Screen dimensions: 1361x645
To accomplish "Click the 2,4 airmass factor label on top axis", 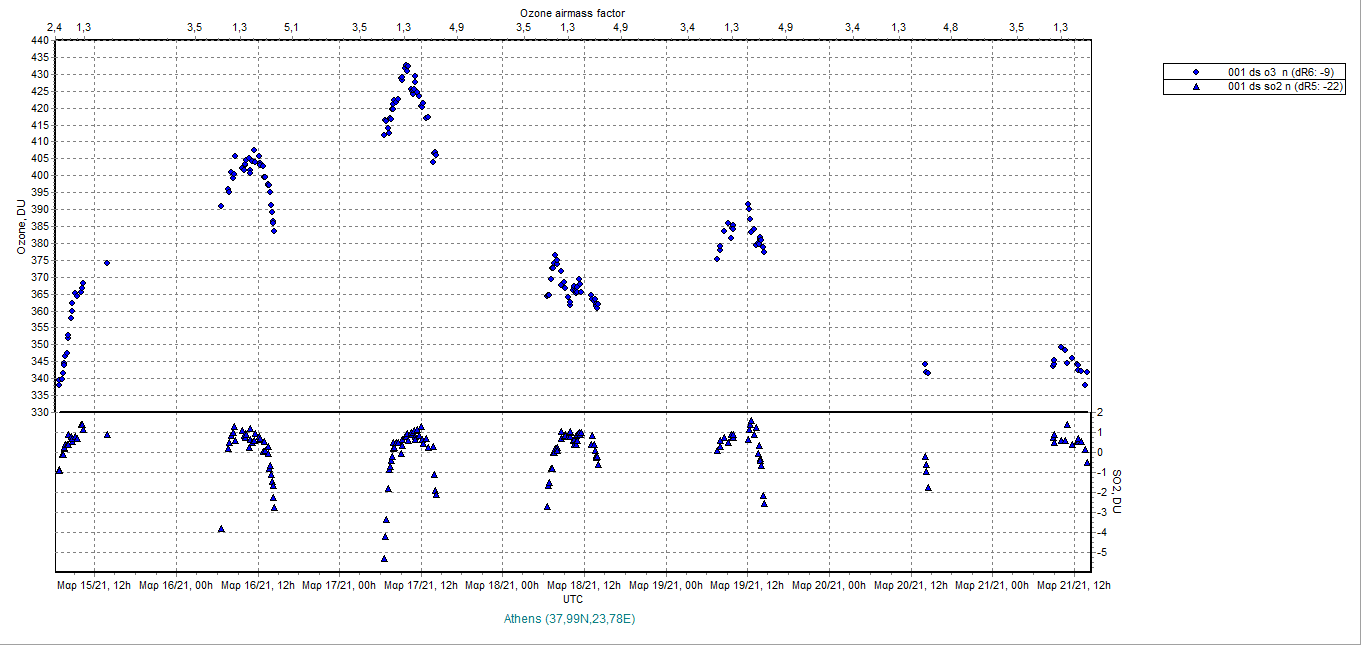I will 54,27.
